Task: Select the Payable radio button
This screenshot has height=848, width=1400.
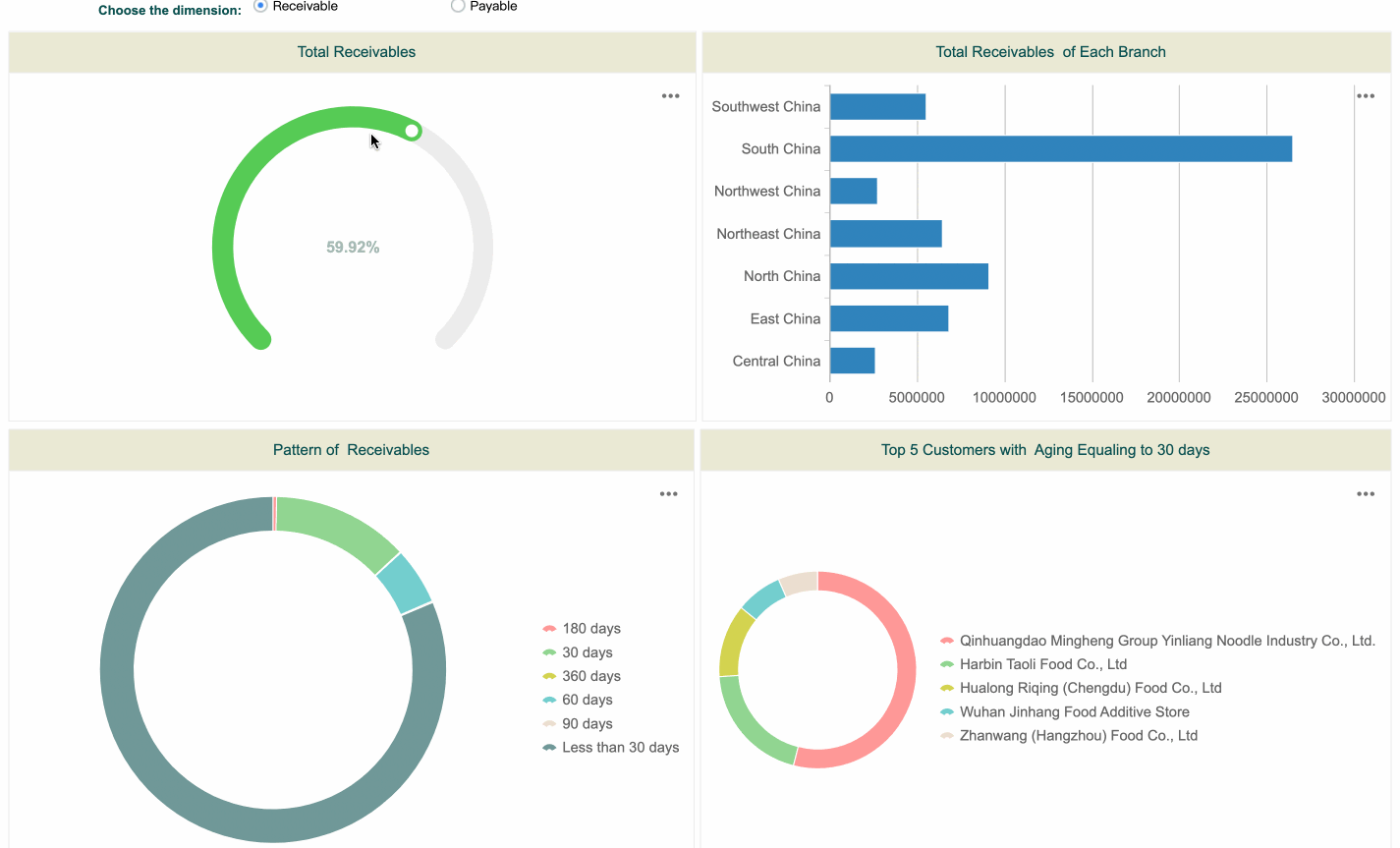Action: point(458,6)
